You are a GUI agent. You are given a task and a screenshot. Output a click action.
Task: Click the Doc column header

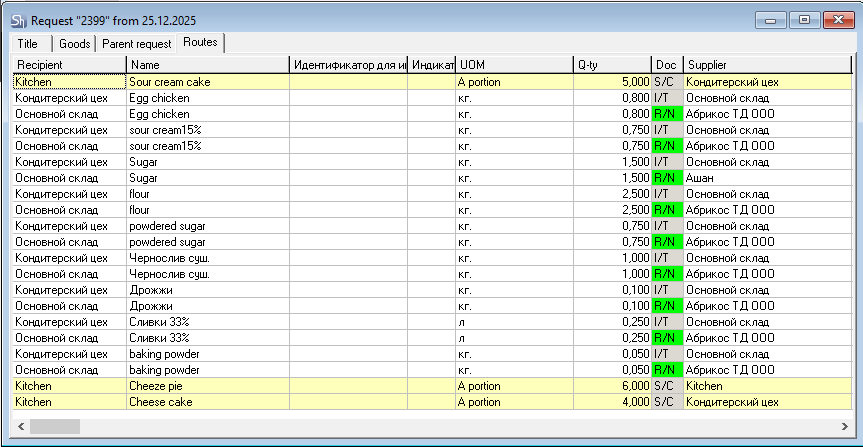point(666,65)
